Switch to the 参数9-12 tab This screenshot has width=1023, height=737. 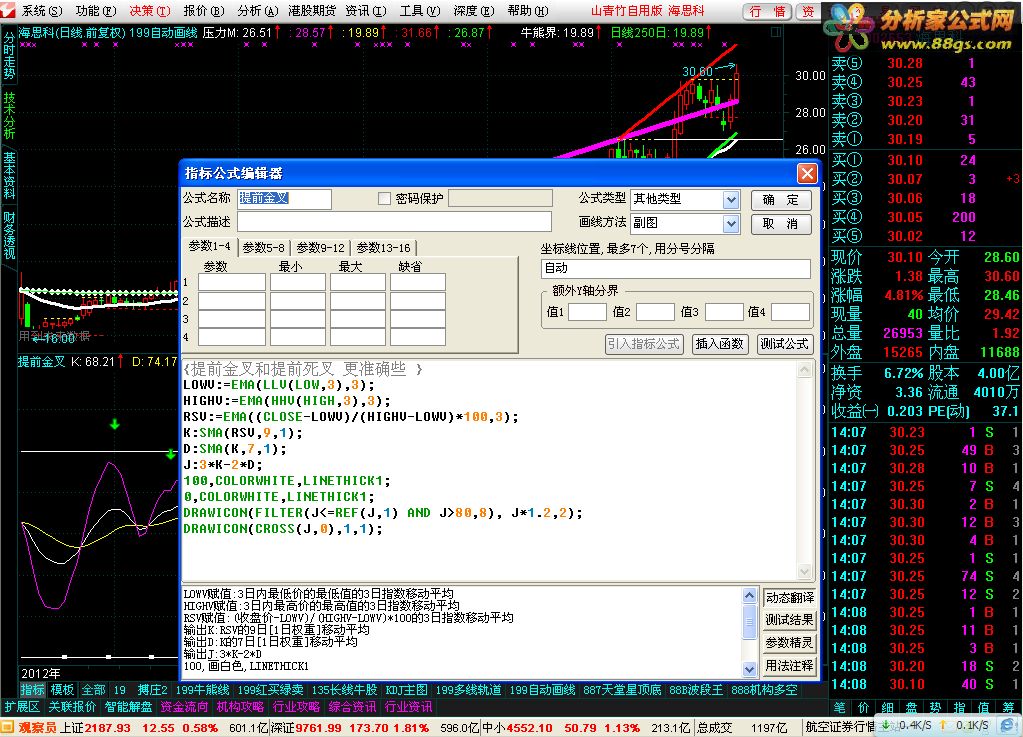coord(320,248)
